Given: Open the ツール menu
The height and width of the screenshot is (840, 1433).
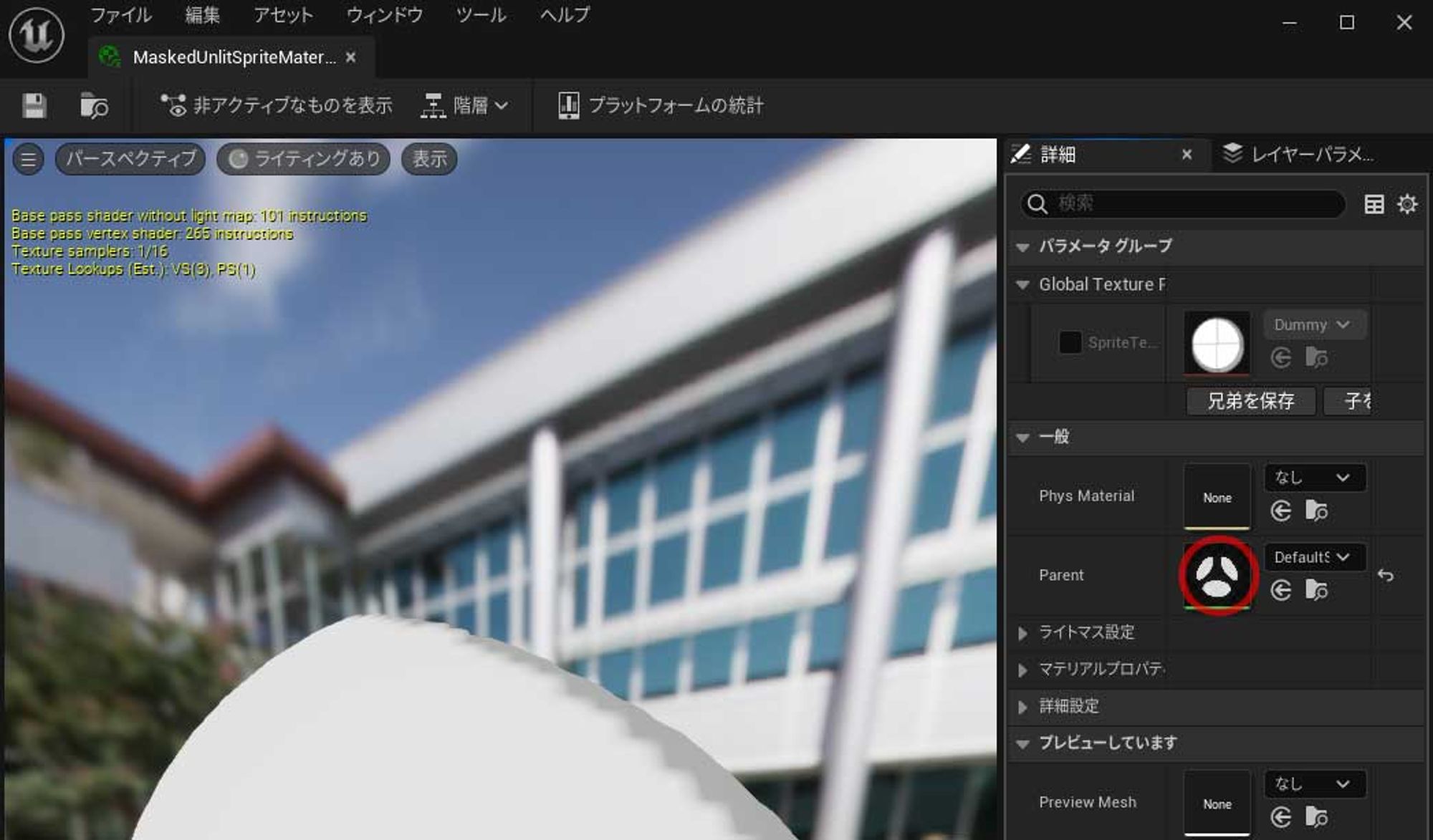Looking at the screenshot, I should (481, 15).
